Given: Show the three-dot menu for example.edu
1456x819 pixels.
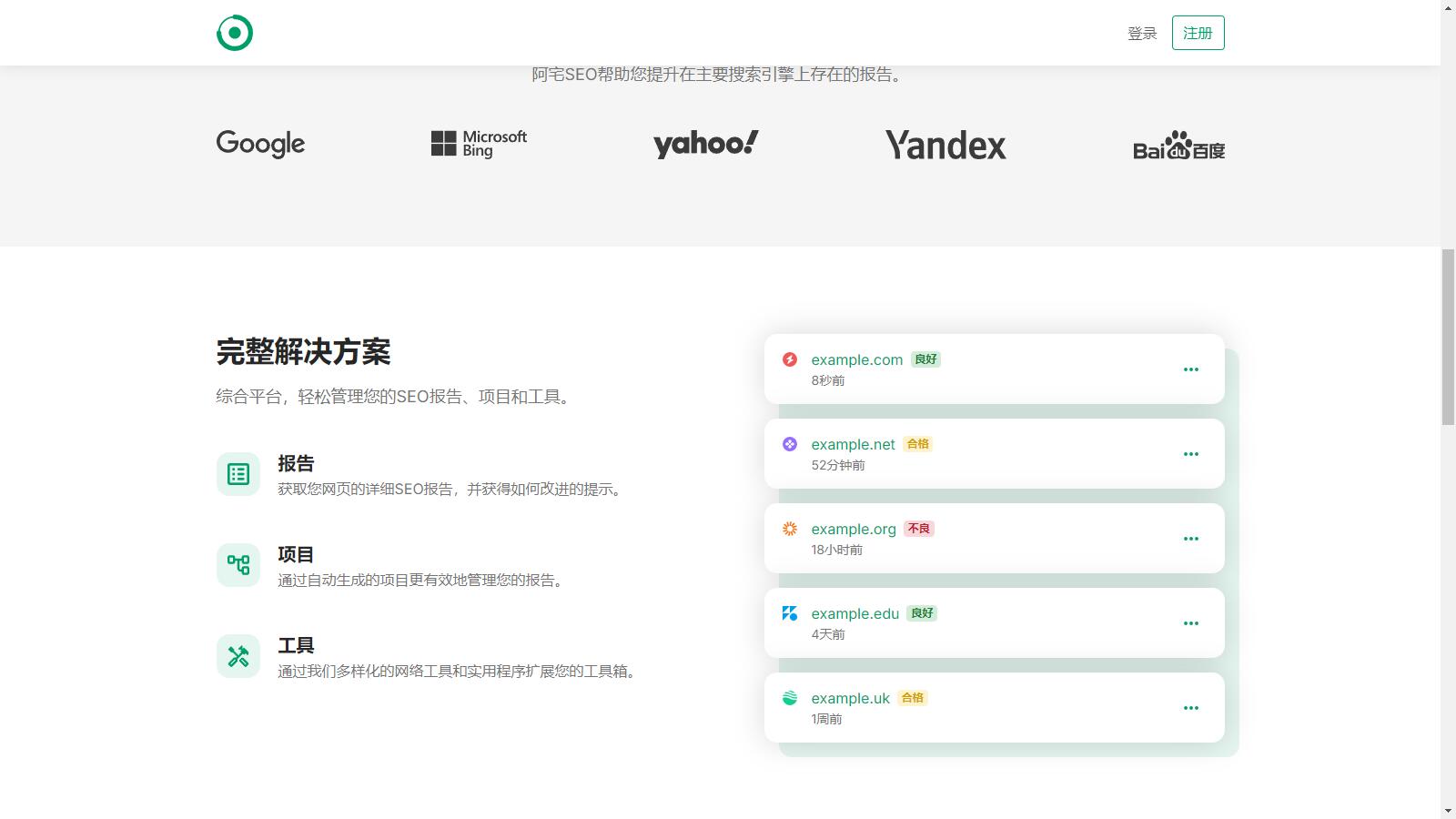Looking at the screenshot, I should pyautogui.click(x=1190, y=623).
